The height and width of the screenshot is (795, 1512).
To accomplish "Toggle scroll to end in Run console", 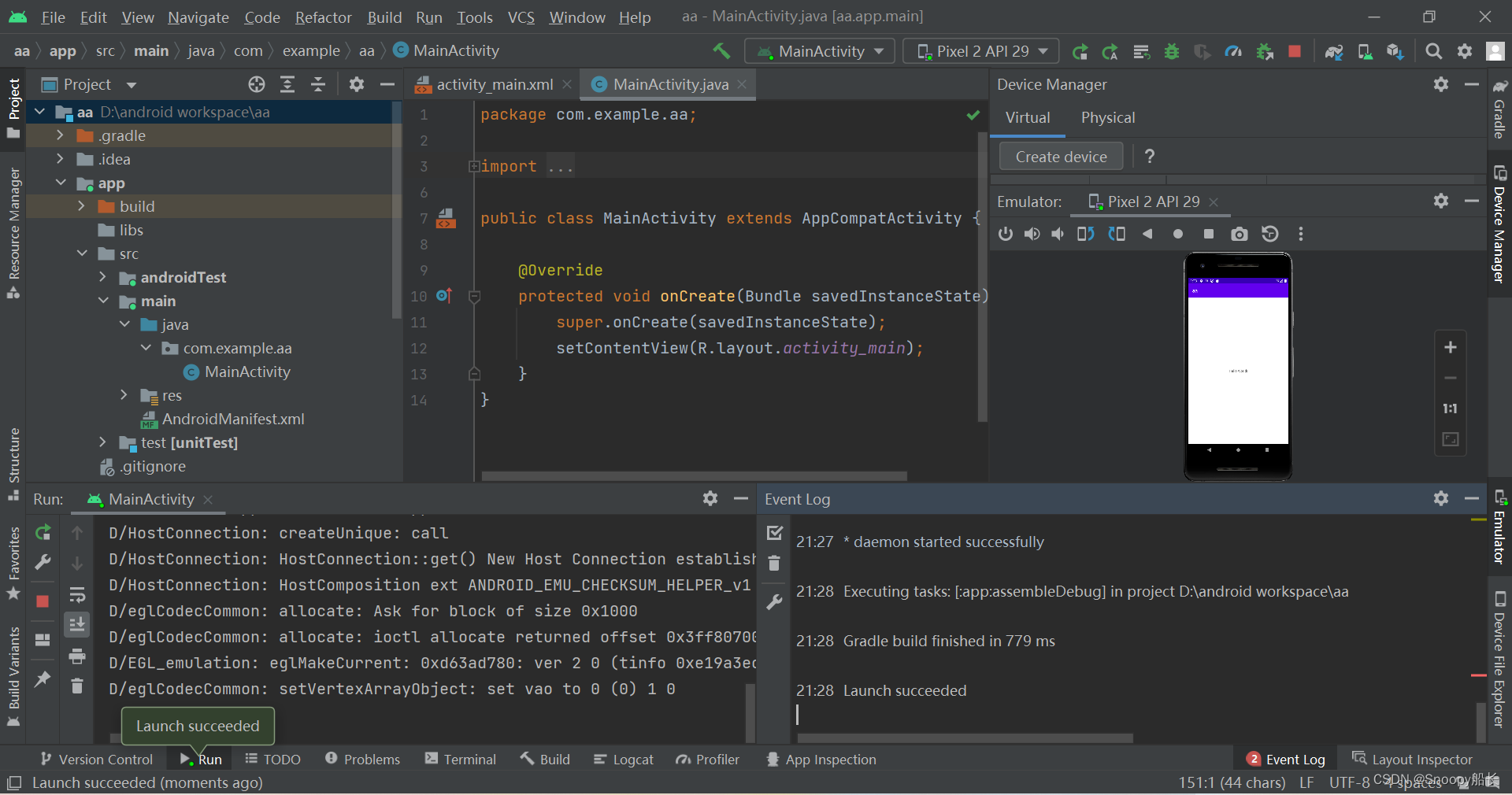I will click(77, 625).
